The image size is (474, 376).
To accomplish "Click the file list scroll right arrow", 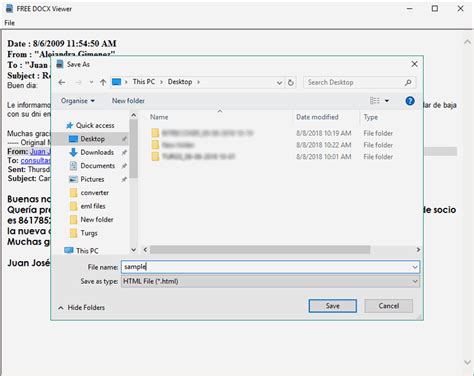I will tap(418, 249).
